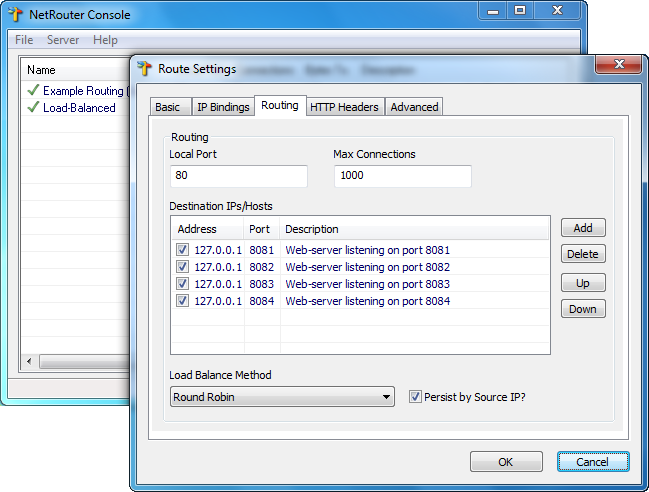Open the Help menu in NetRouter Console
Viewport: 649px width, 492px height.
click(x=105, y=40)
